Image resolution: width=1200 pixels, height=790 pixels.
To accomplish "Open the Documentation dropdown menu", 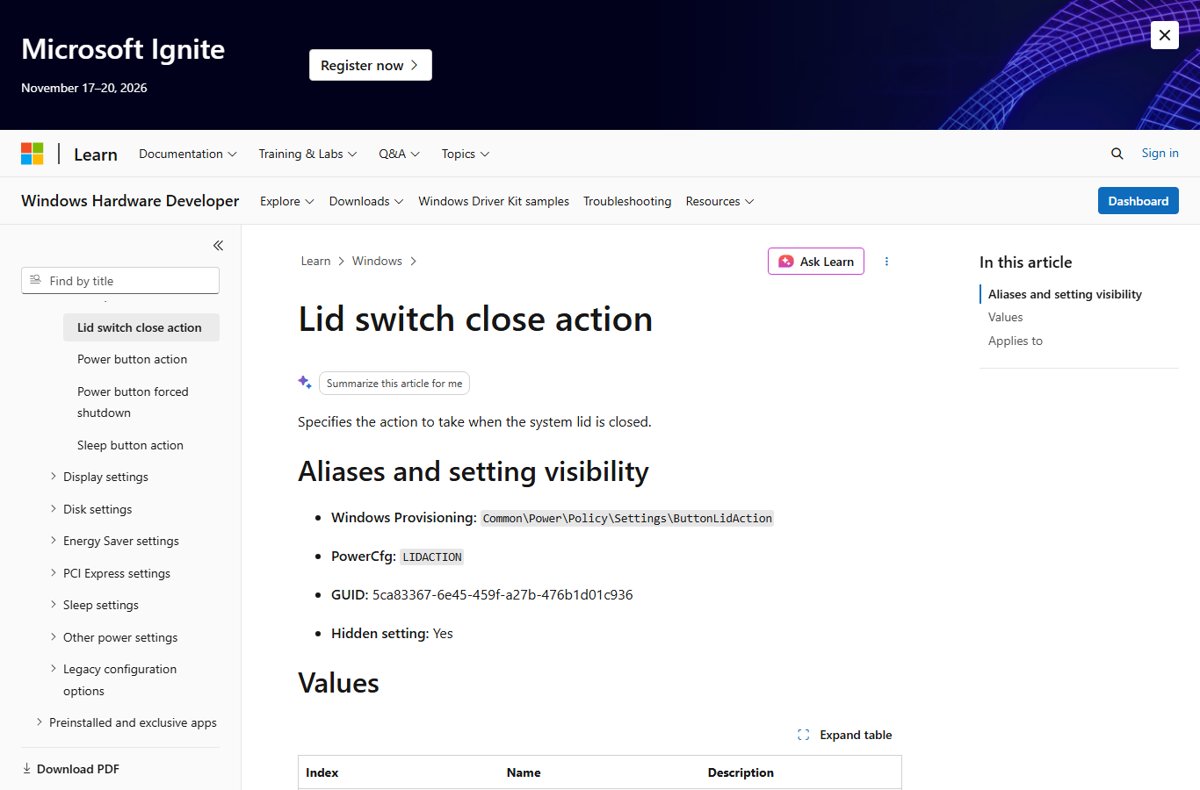I will (x=188, y=154).
